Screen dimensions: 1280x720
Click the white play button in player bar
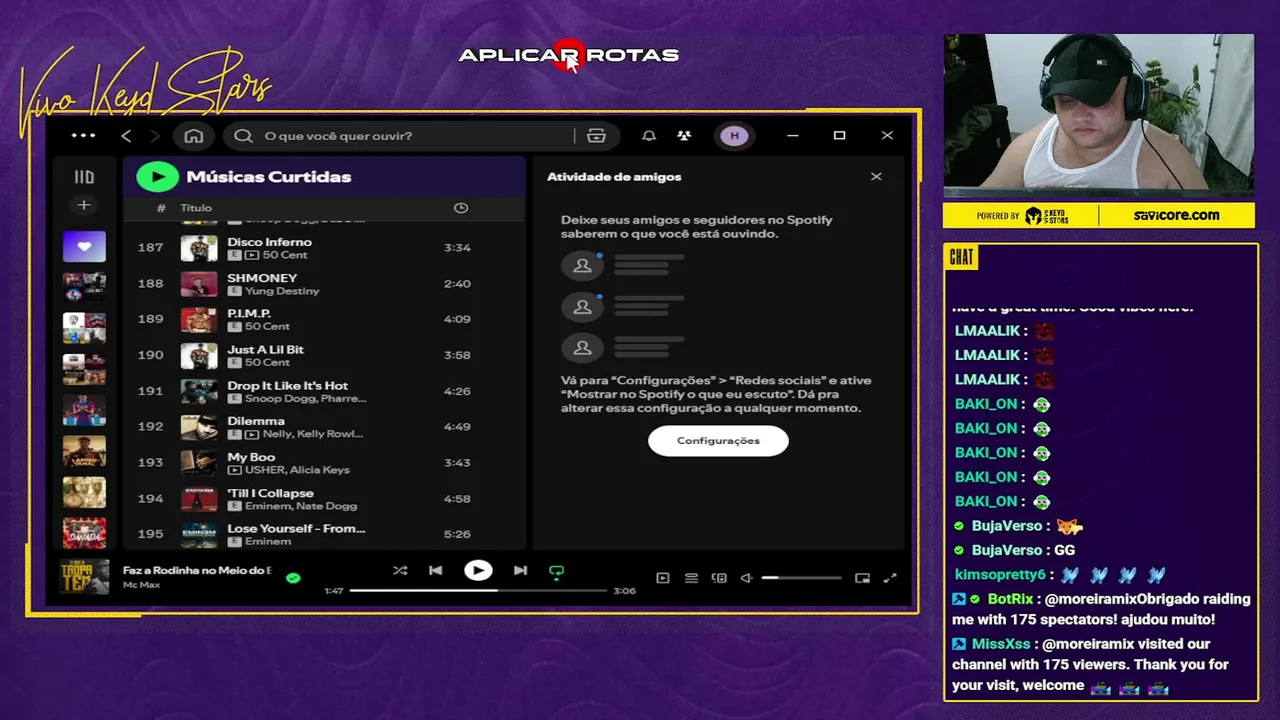478,571
